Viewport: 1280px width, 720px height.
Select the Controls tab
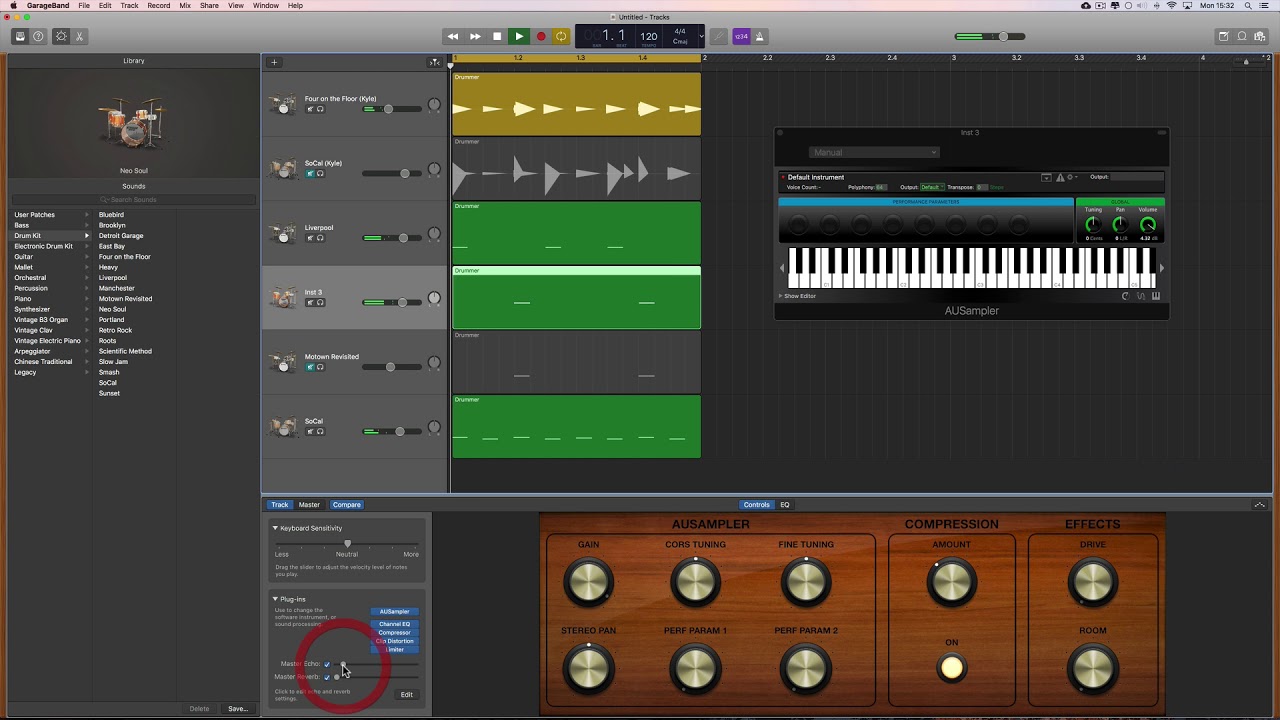[757, 505]
